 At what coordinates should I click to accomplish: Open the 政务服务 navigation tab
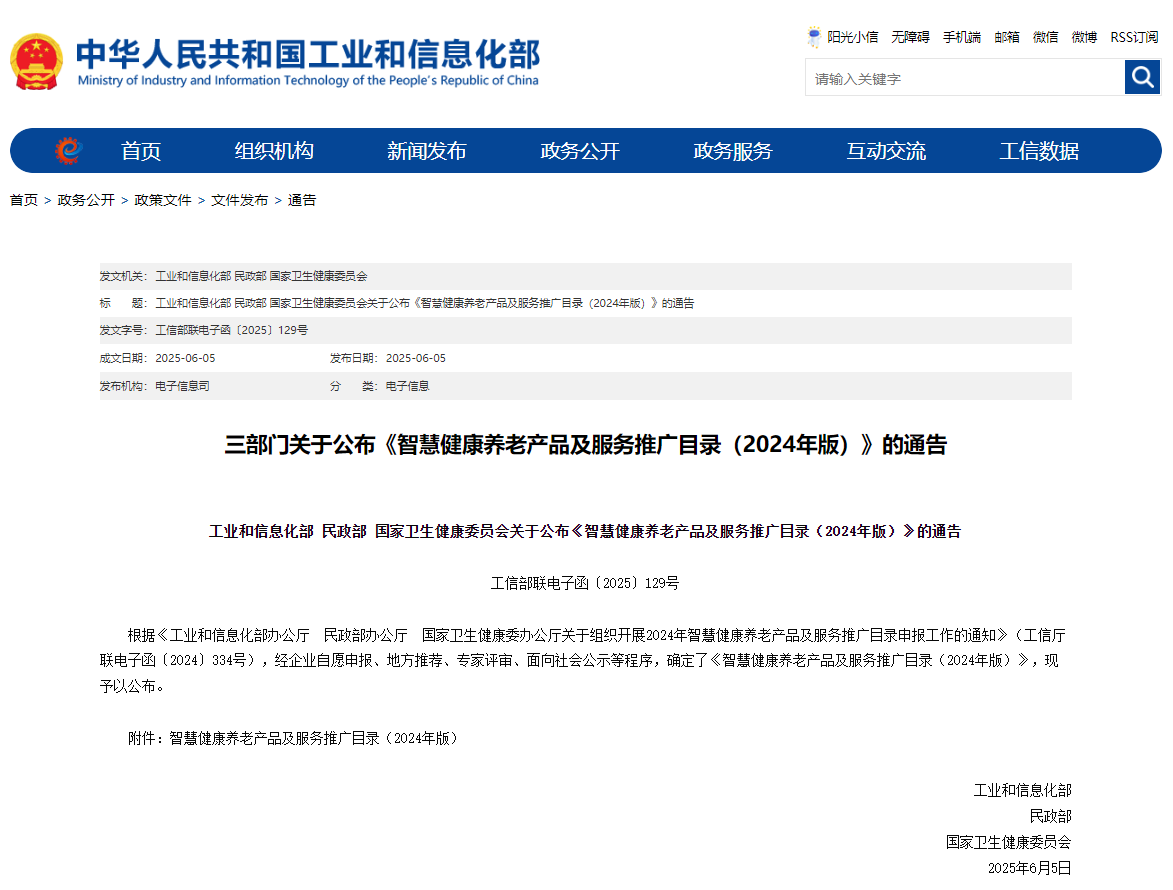[x=733, y=151]
